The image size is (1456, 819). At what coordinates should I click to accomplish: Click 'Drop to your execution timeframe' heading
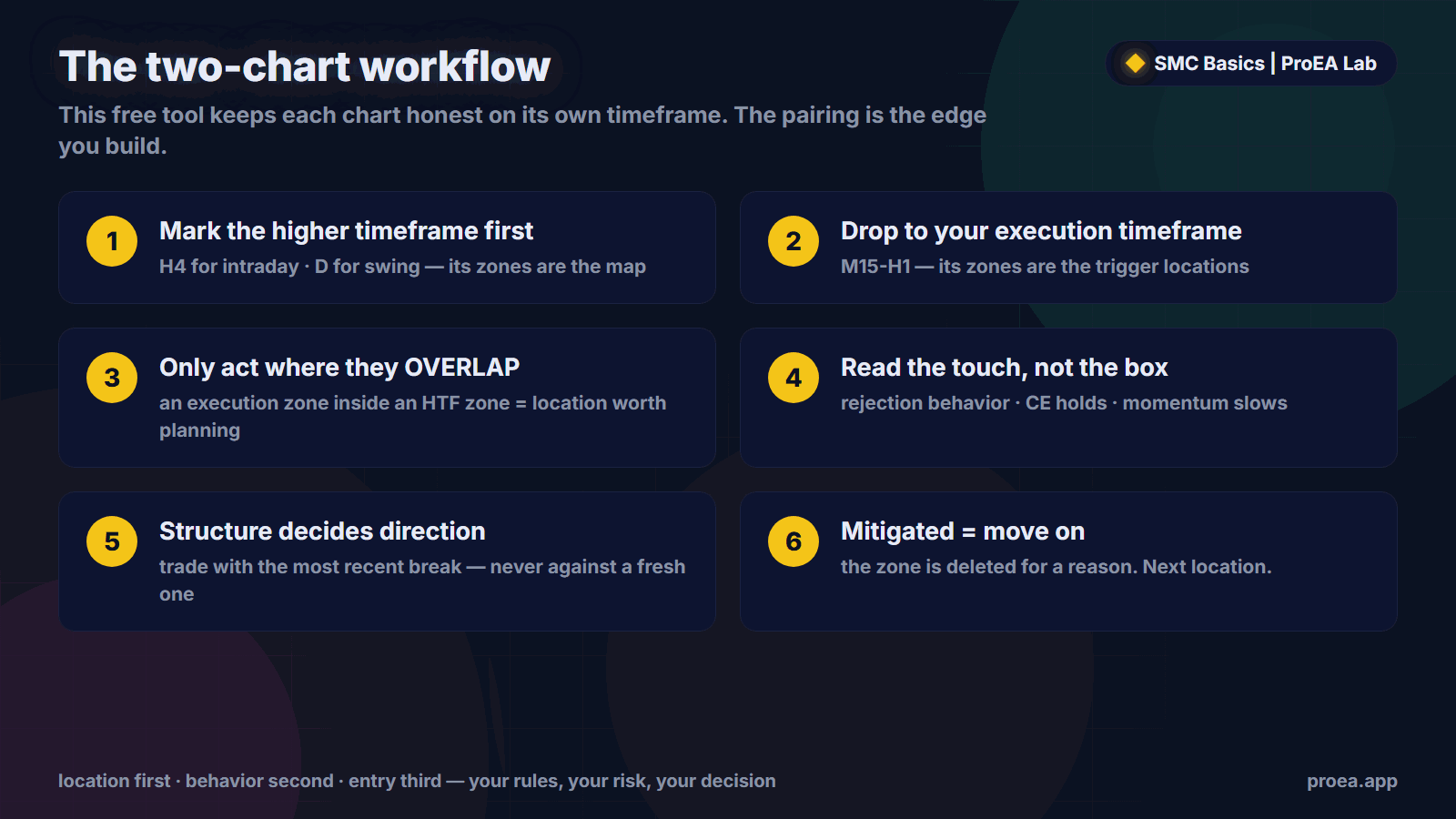pyautogui.click(x=1041, y=231)
